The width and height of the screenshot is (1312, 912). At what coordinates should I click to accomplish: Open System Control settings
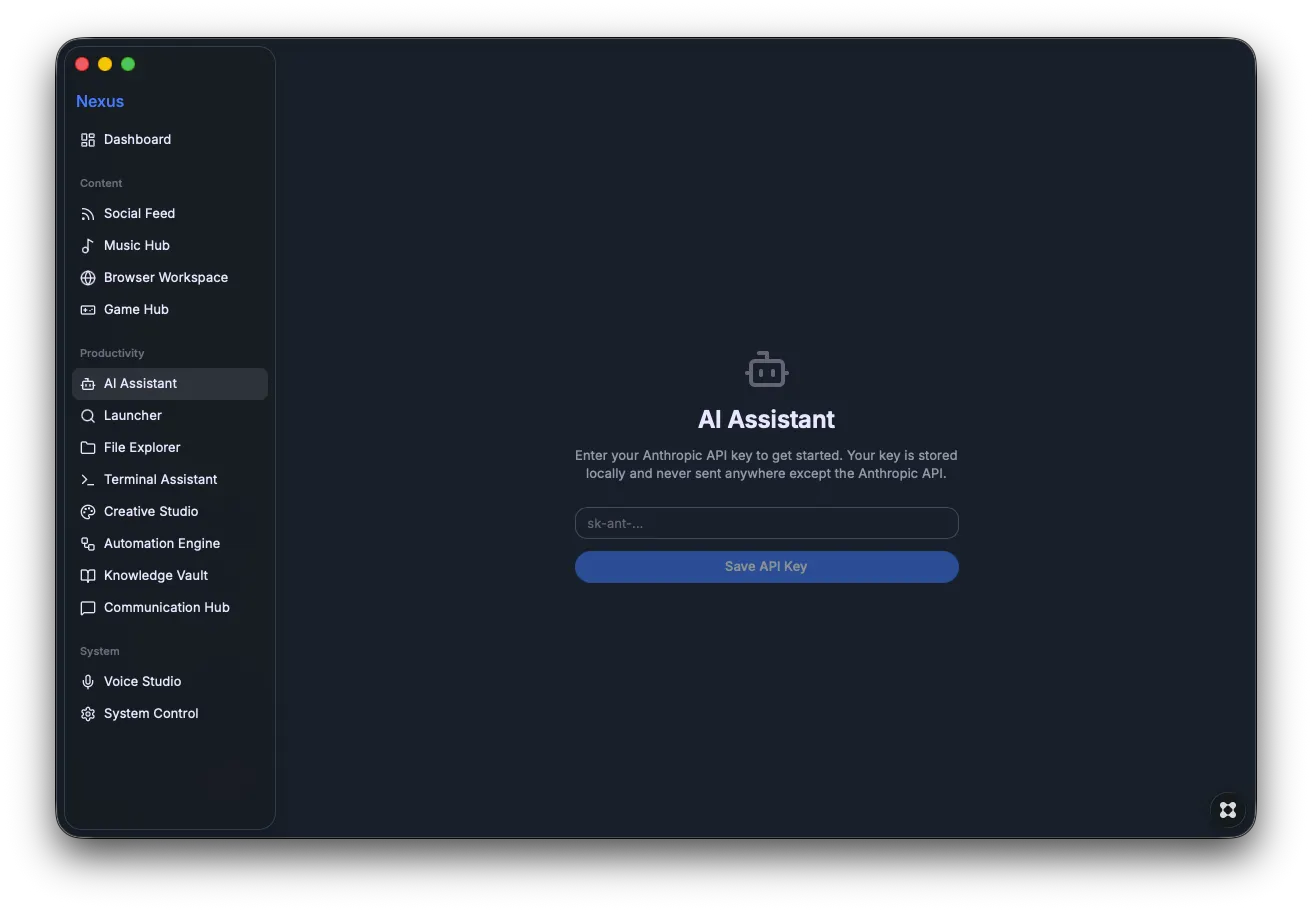click(x=170, y=714)
